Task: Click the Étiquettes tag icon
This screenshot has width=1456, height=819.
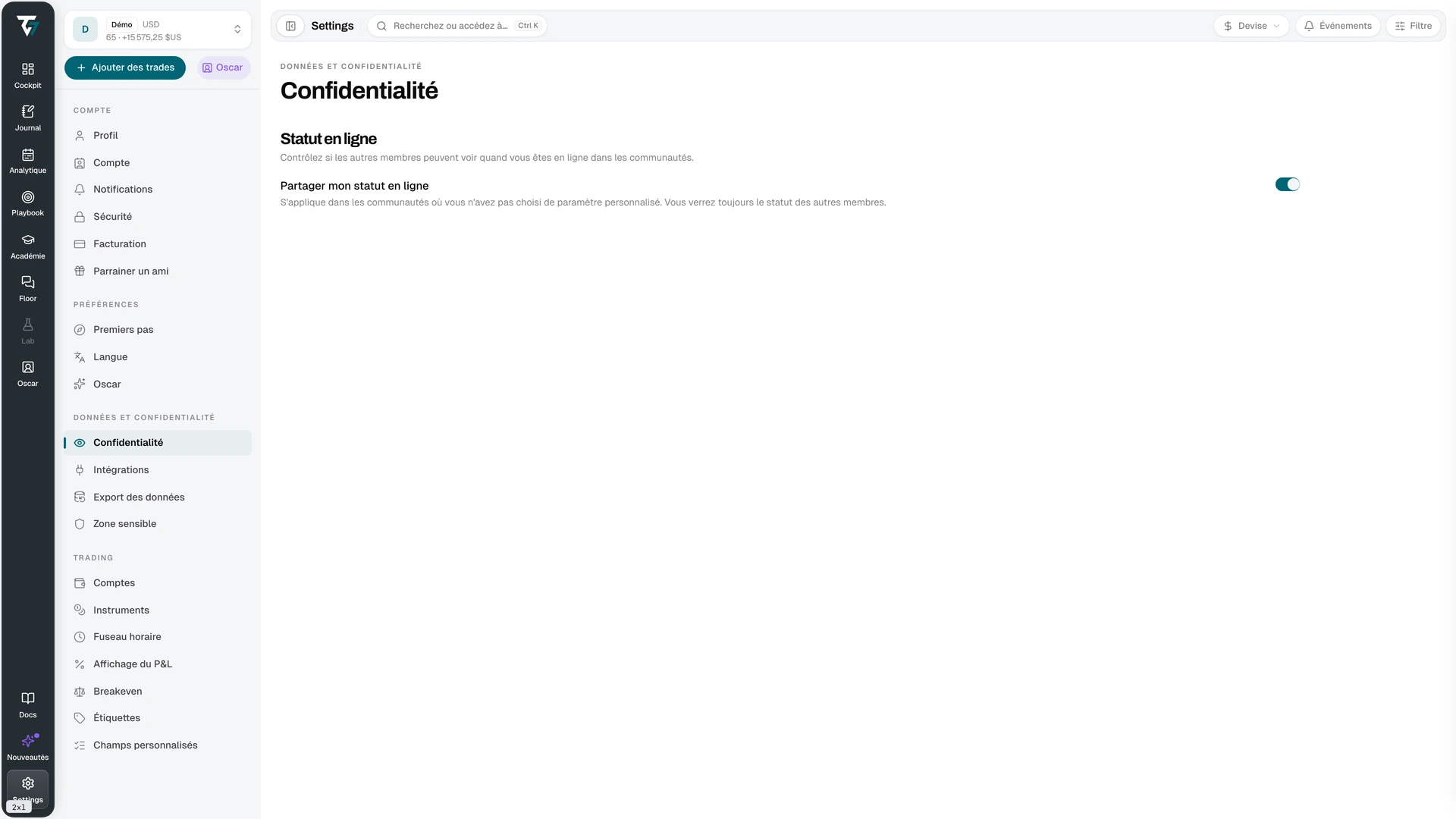Action: pos(80,718)
